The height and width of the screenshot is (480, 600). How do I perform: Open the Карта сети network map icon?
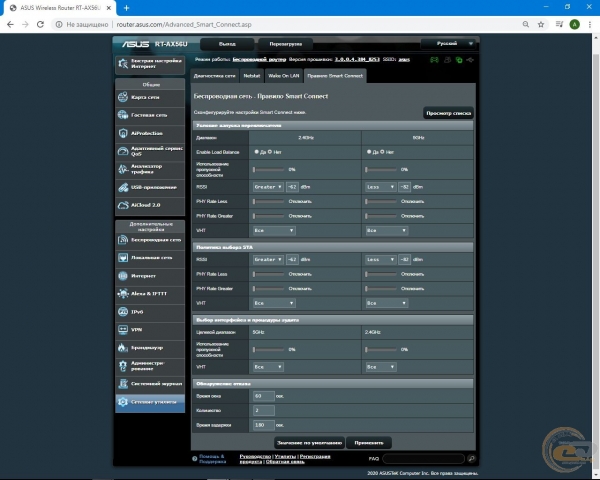123,97
